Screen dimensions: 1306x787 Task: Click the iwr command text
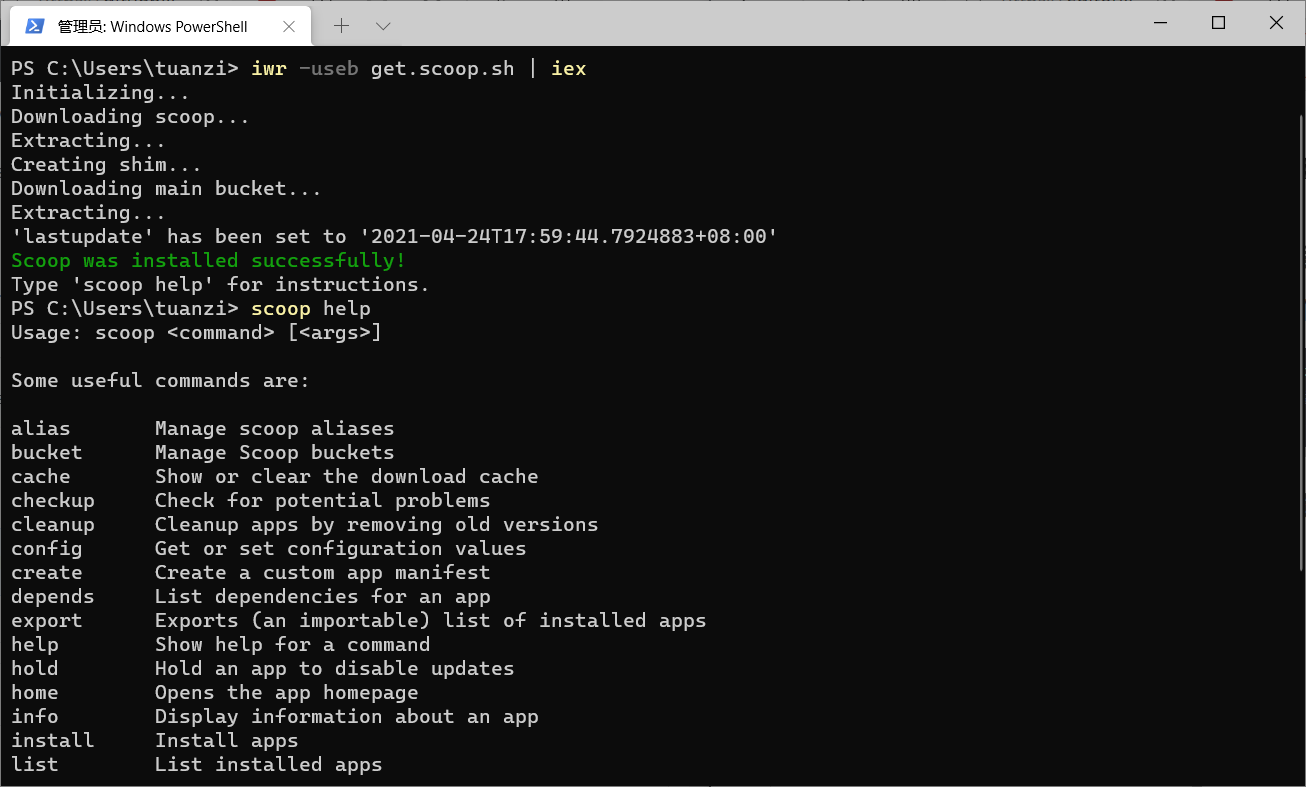pos(268,68)
